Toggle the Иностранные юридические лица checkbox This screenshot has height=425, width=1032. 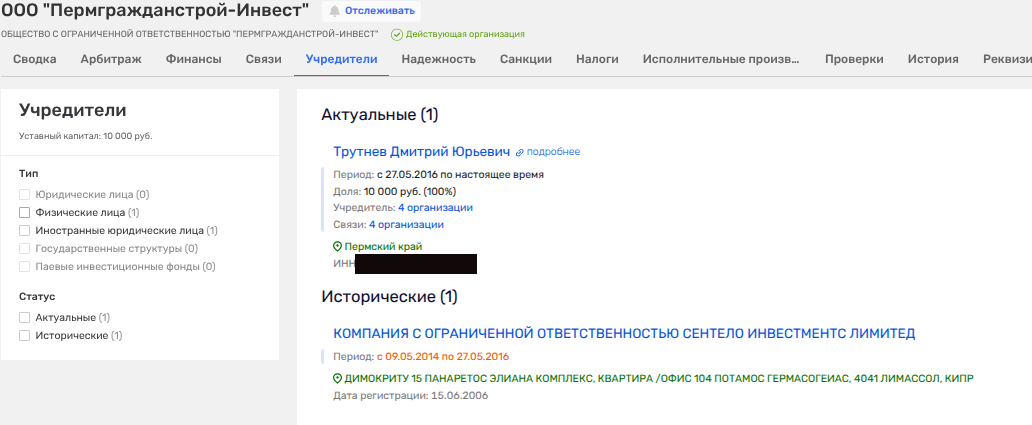point(25,230)
